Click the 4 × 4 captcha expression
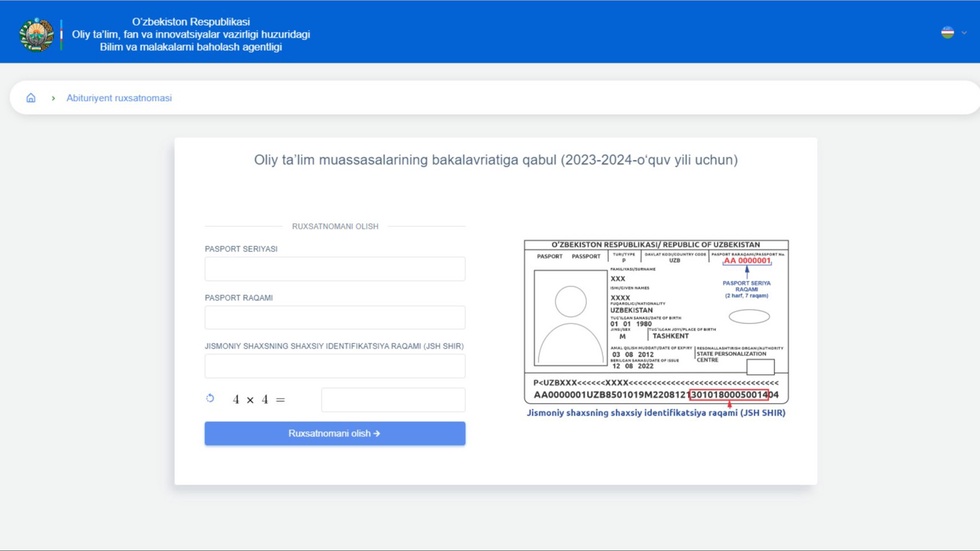Screen dimensions: 980x551 (258, 400)
